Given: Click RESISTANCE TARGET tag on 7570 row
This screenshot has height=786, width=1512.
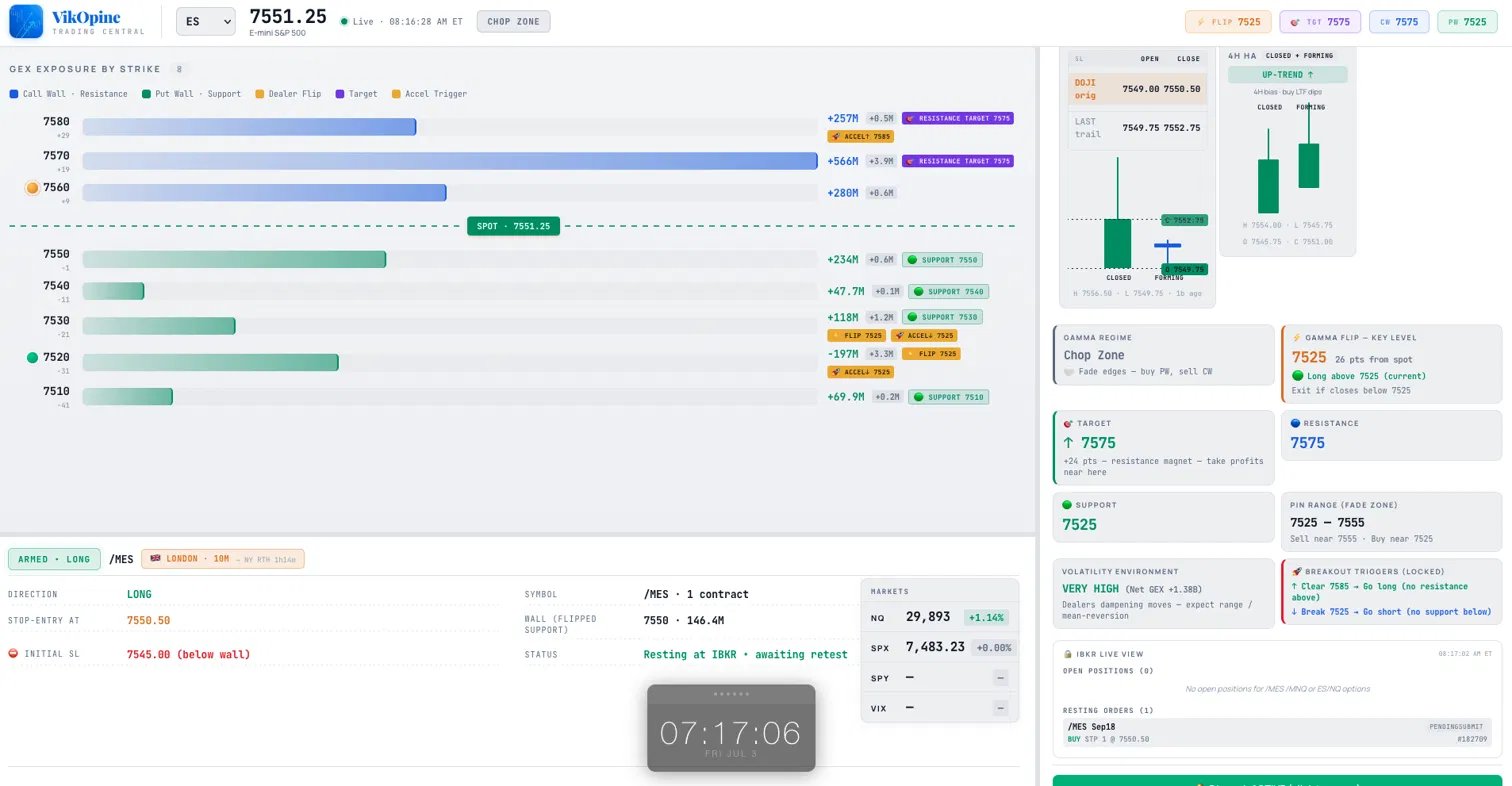Looking at the screenshot, I should pyautogui.click(x=958, y=161).
